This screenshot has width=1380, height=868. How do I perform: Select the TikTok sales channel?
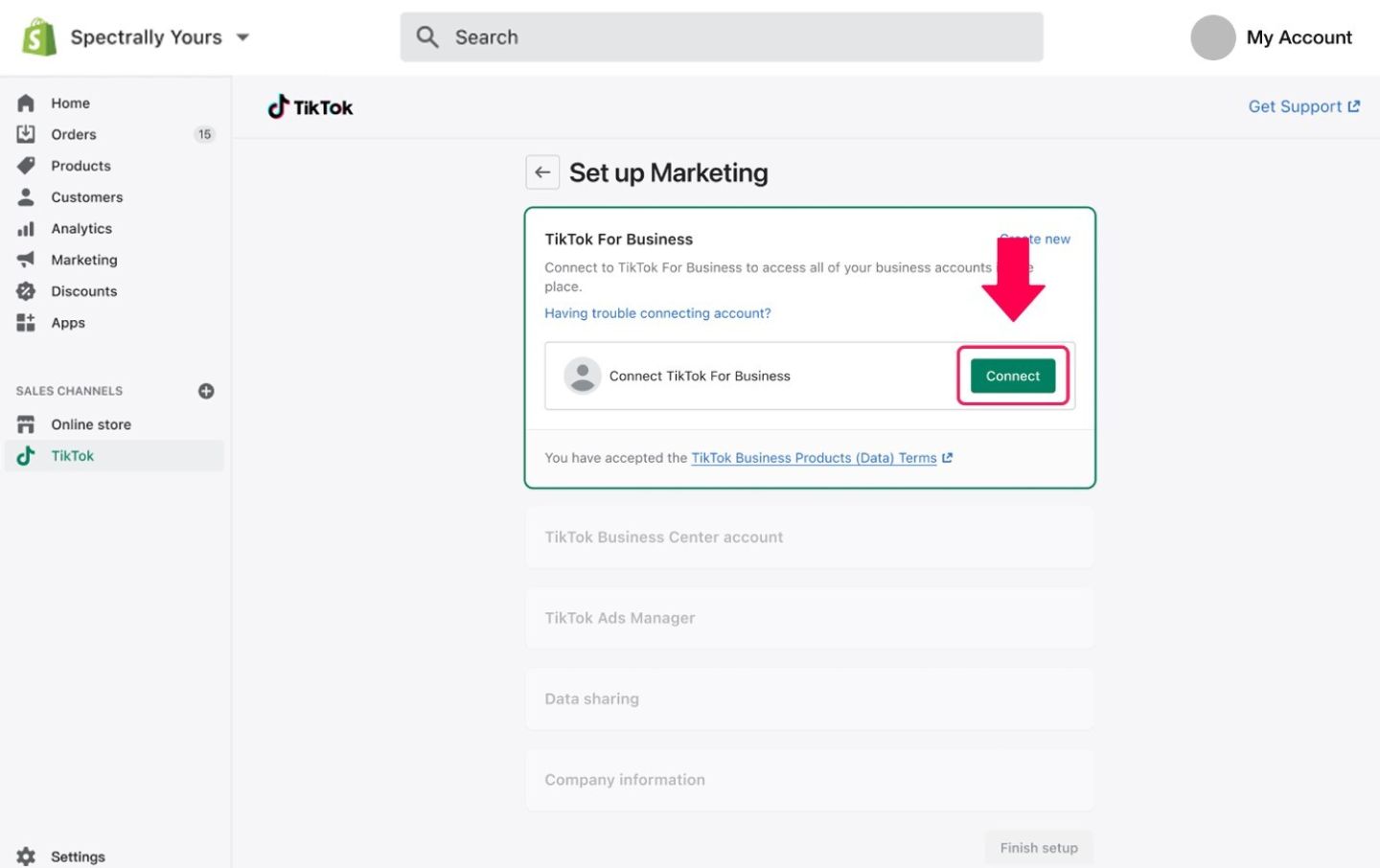[72, 456]
